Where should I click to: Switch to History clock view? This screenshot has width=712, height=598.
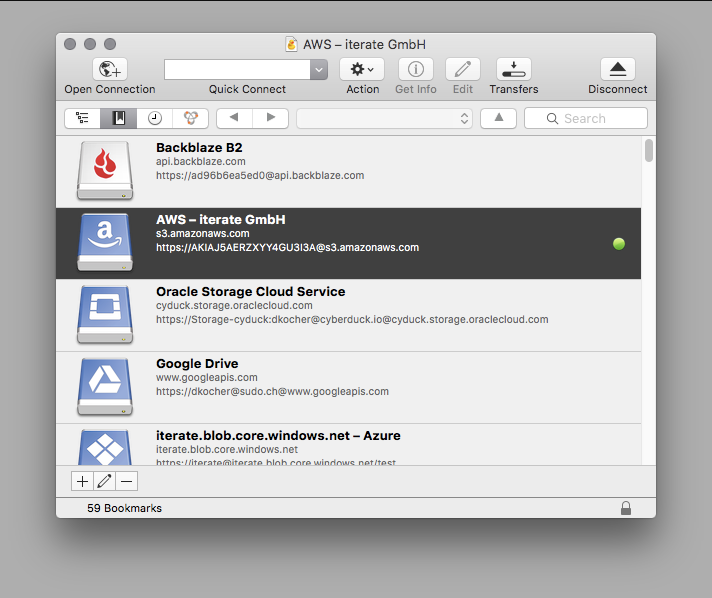pyautogui.click(x=154, y=118)
